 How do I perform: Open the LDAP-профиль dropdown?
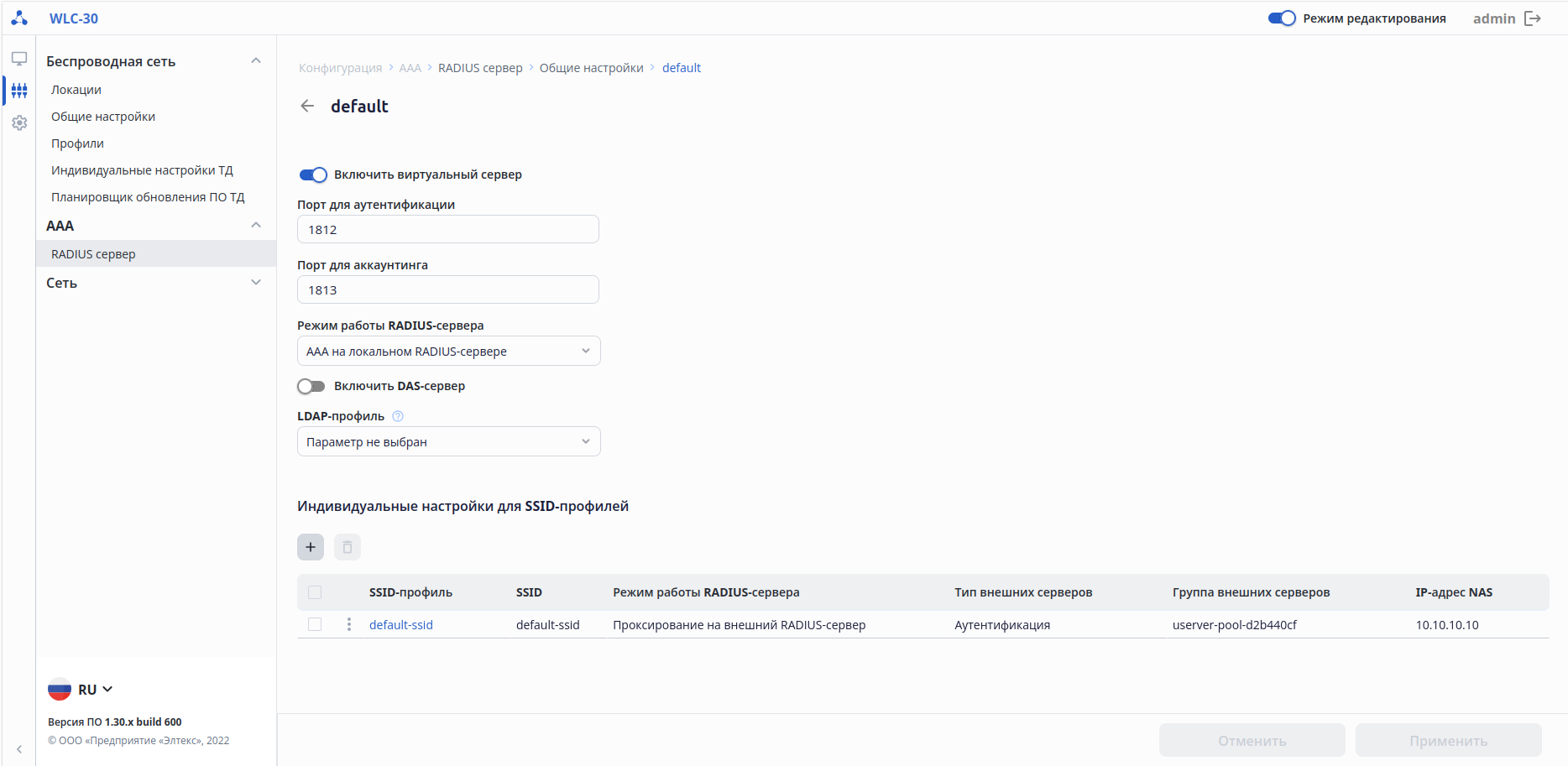[x=448, y=441]
